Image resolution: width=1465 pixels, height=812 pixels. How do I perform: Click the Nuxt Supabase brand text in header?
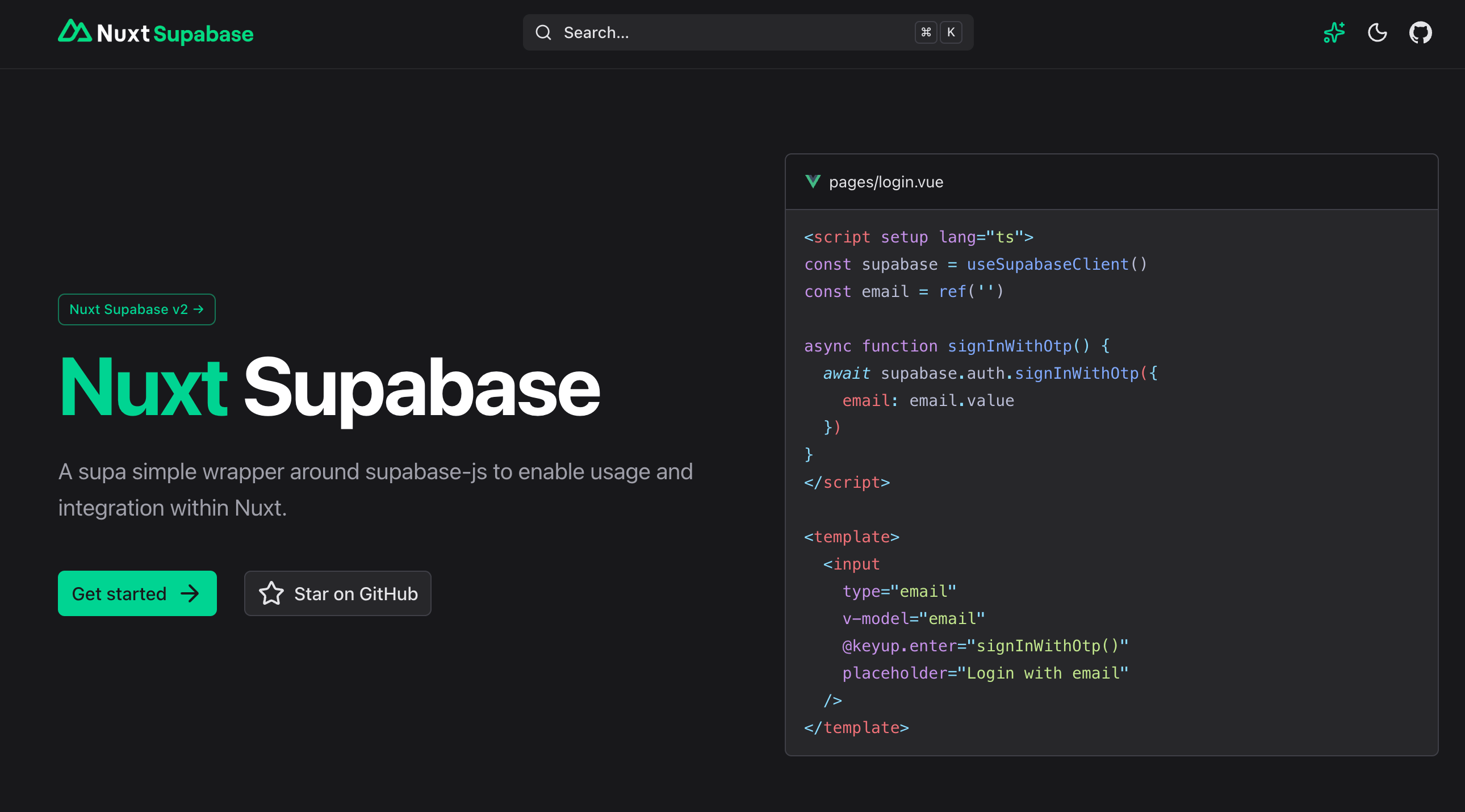(174, 33)
